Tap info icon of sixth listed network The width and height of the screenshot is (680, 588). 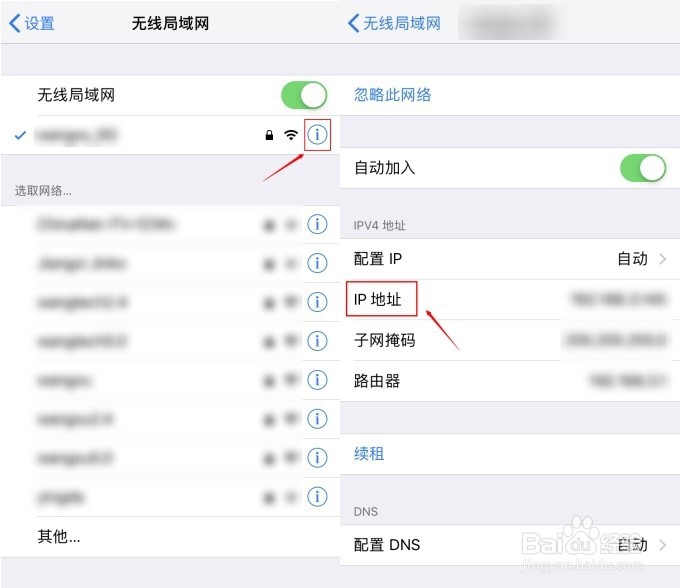(x=318, y=419)
